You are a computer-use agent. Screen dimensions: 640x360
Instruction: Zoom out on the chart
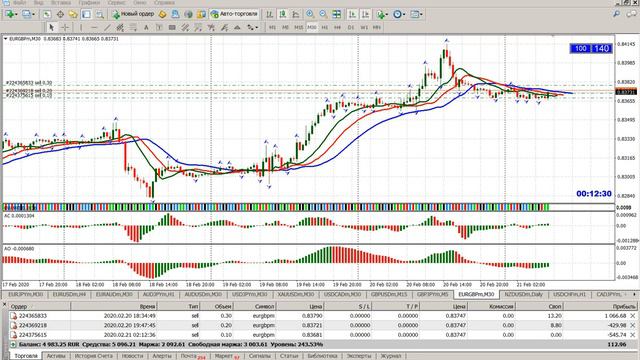click(x=323, y=14)
